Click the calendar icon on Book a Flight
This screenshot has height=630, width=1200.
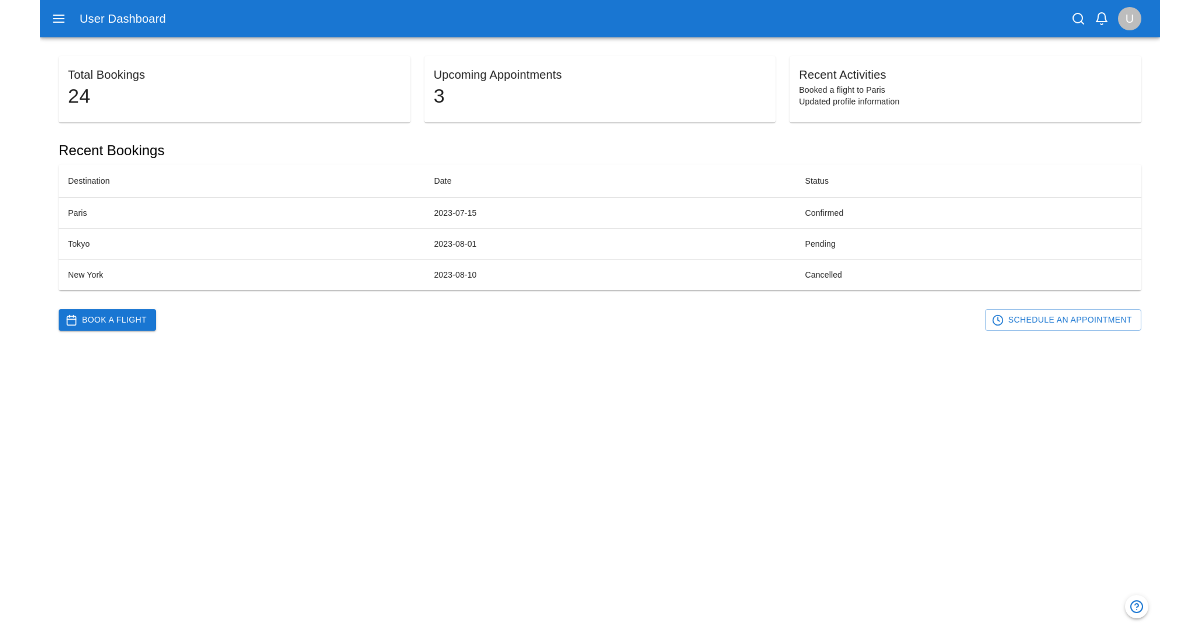point(70,320)
